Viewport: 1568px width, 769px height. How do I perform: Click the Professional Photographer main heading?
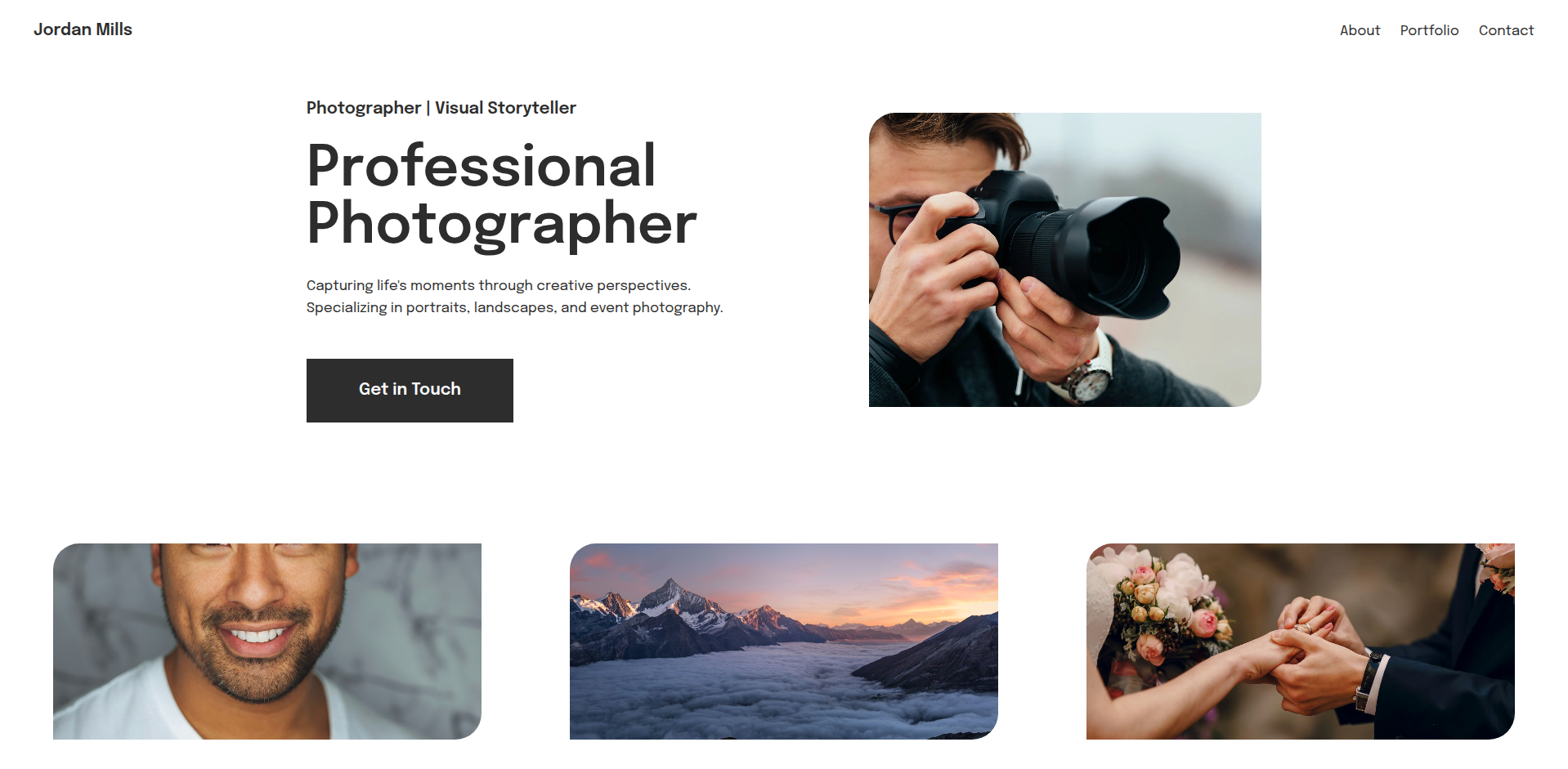[x=501, y=194]
